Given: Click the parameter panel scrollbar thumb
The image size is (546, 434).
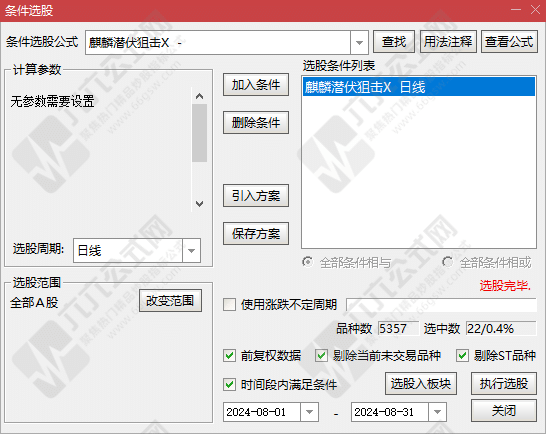Looking at the screenshot, I should (x=199, y=133).
